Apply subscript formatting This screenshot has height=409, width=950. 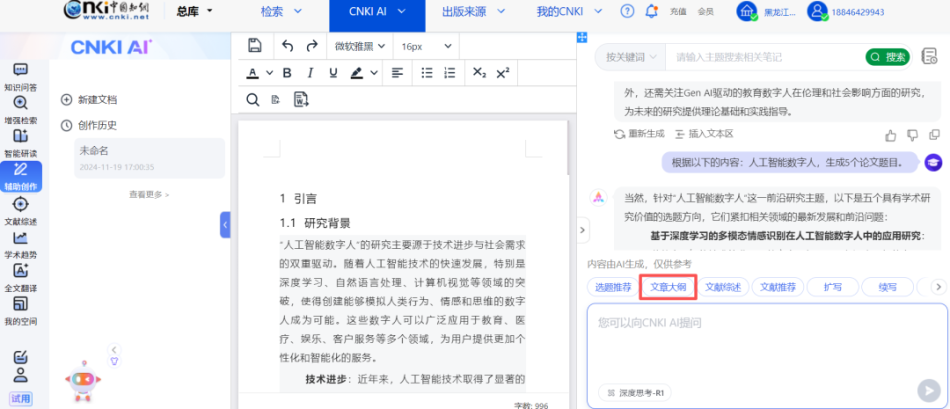(x=479, y=73)
